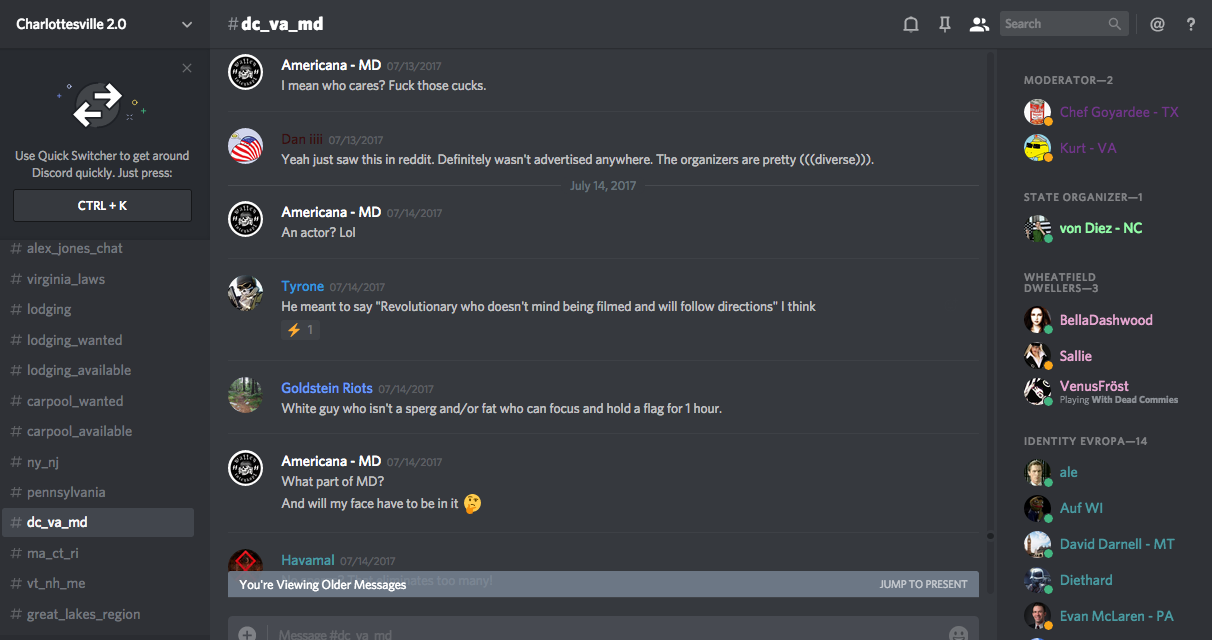Select member von Diez - NC
1212x640 pixels.
point(1100,228)
